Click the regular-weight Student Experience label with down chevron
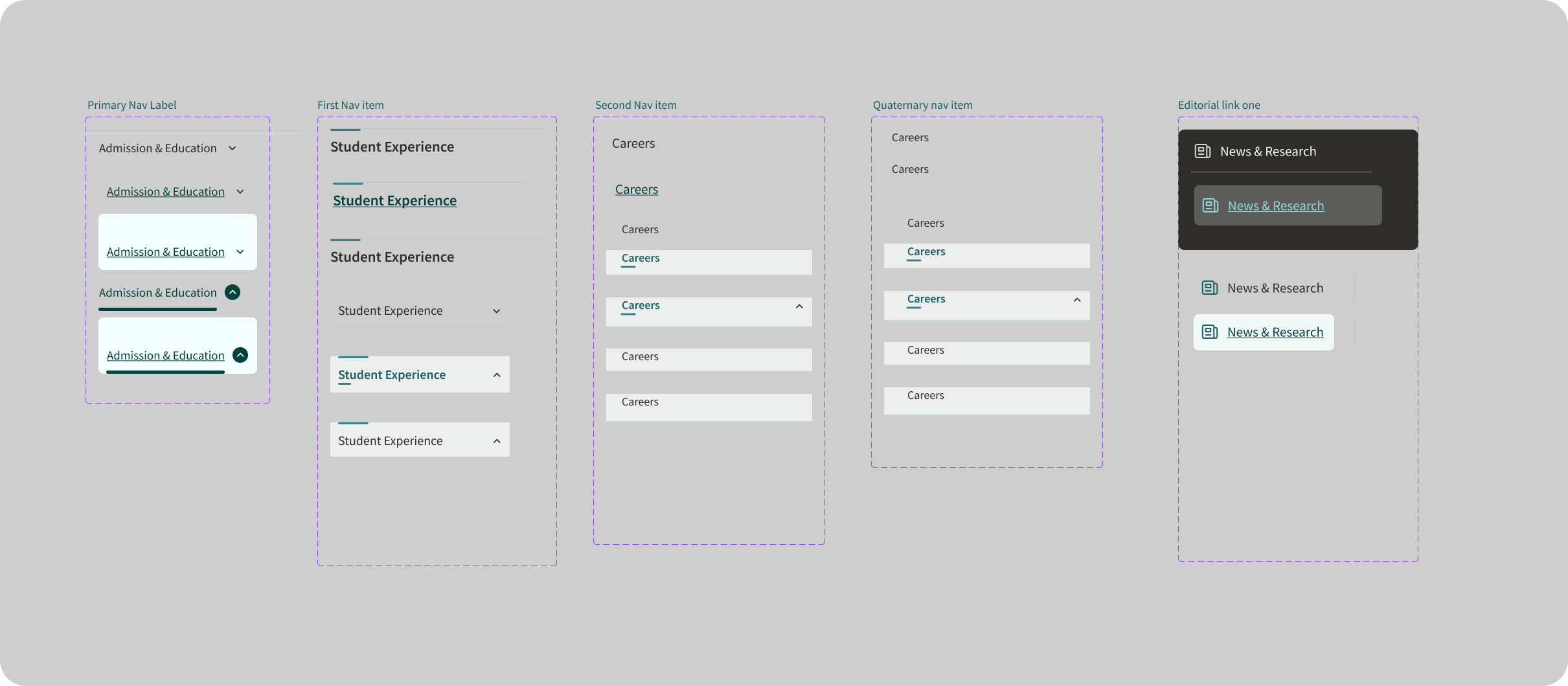 pos(391,311)
